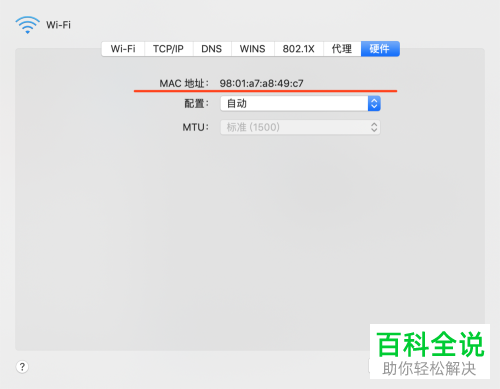
Task: Click the 配置 label text
Action: [x=197, y=103]
